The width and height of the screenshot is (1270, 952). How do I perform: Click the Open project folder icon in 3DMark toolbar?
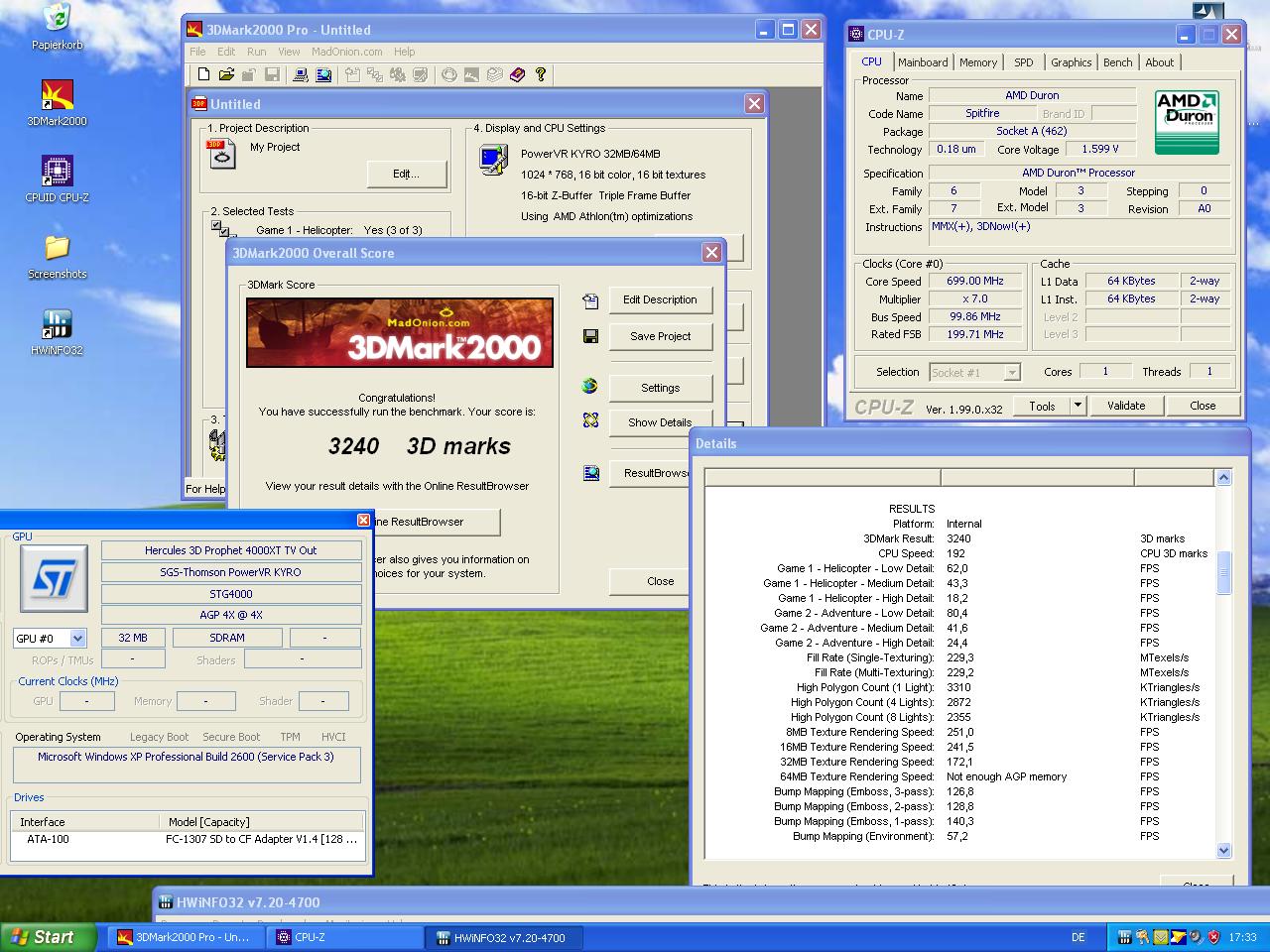226,74
